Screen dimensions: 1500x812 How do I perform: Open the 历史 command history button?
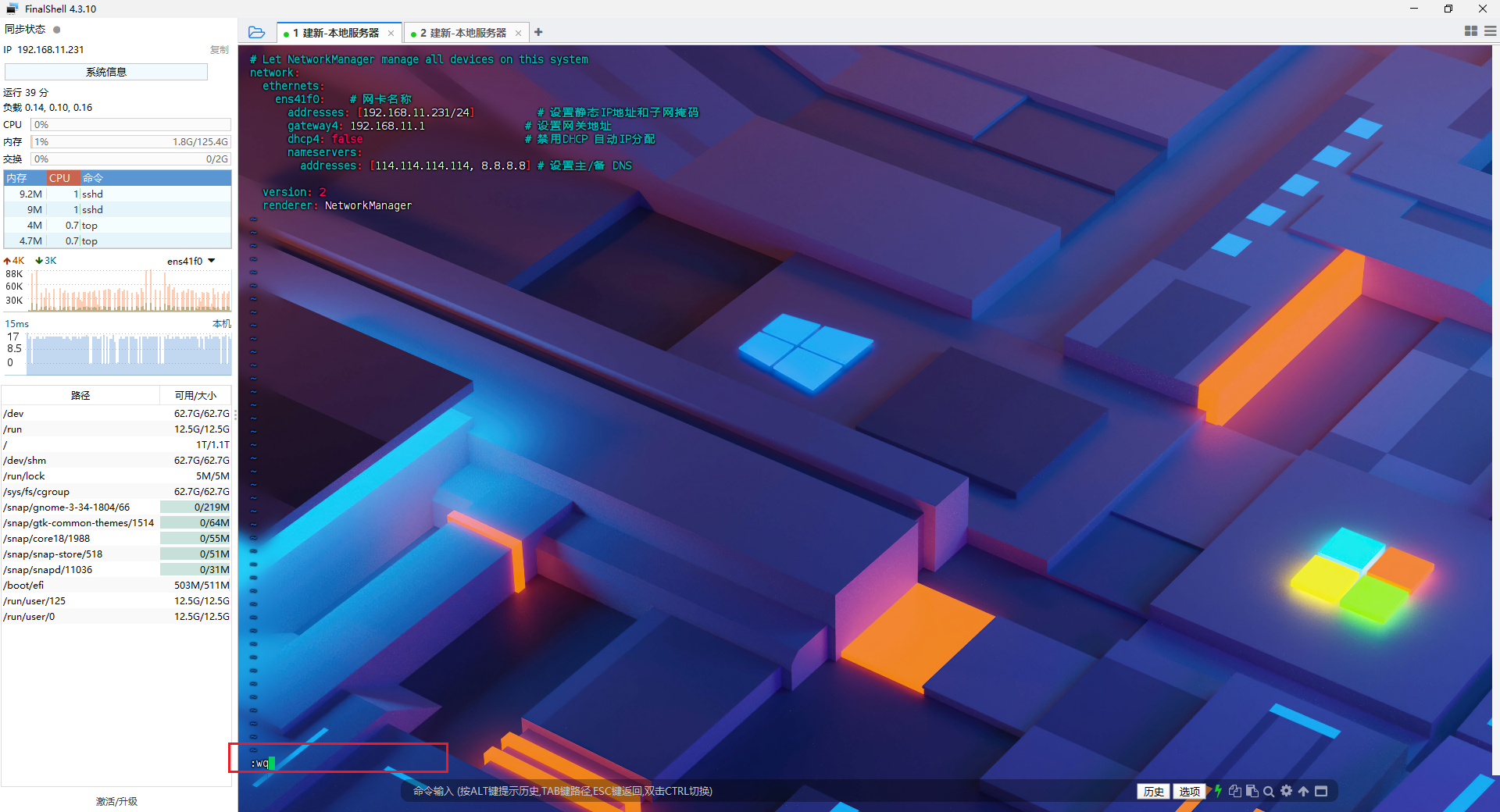click(x=1153, y=791)
